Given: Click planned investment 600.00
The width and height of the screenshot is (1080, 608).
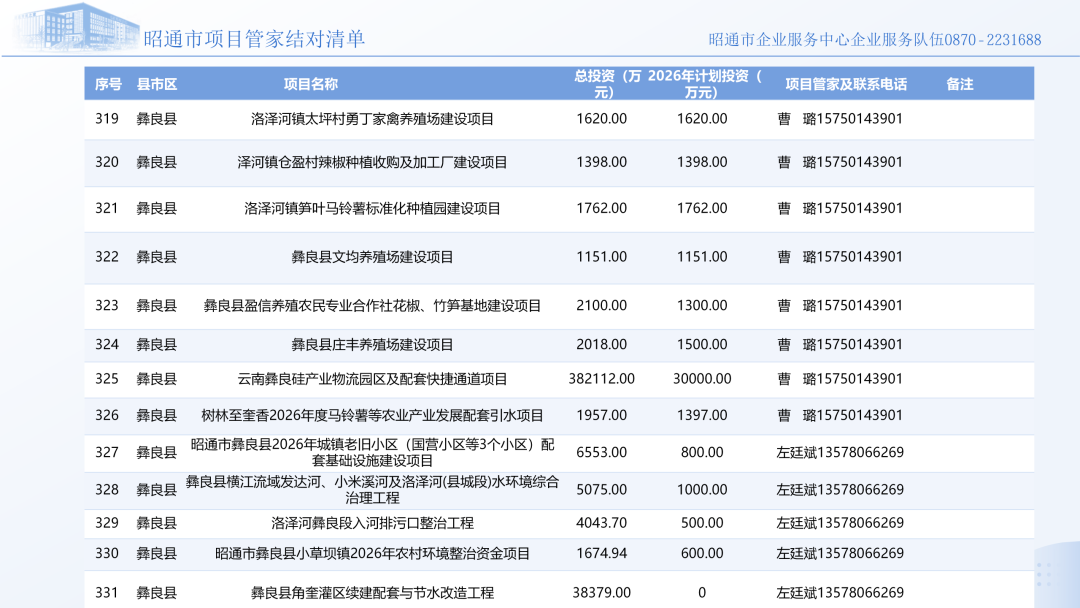Looking at the screenshot, I should (x=702, y=553).
